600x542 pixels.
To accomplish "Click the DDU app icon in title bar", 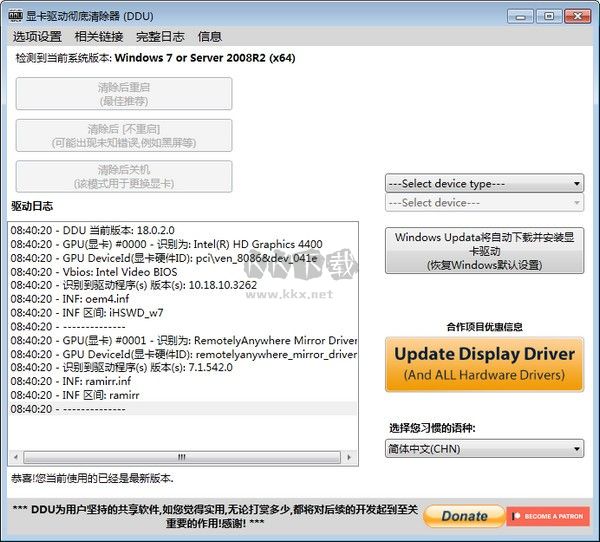I will 15,16.
